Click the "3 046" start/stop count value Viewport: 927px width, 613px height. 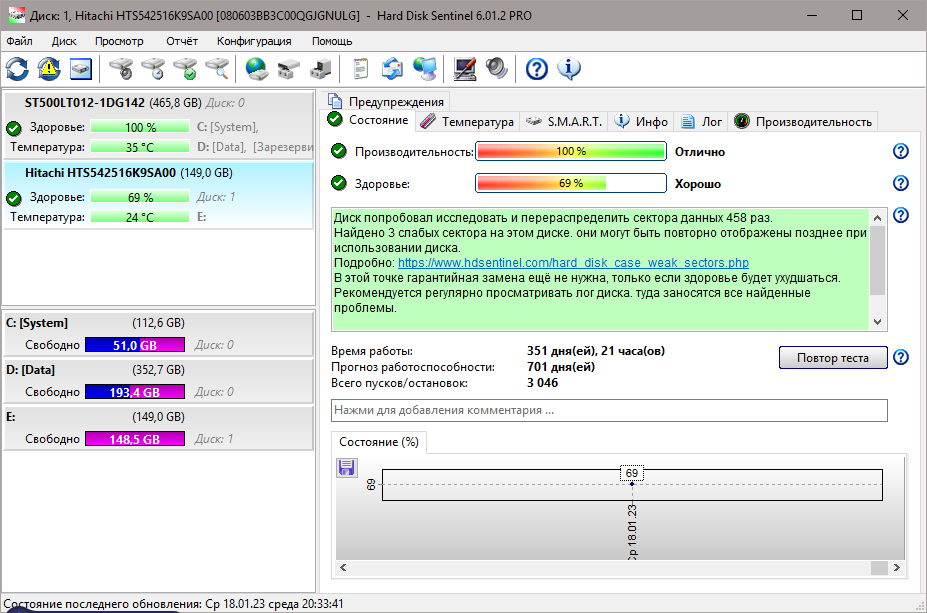point(543,383)
